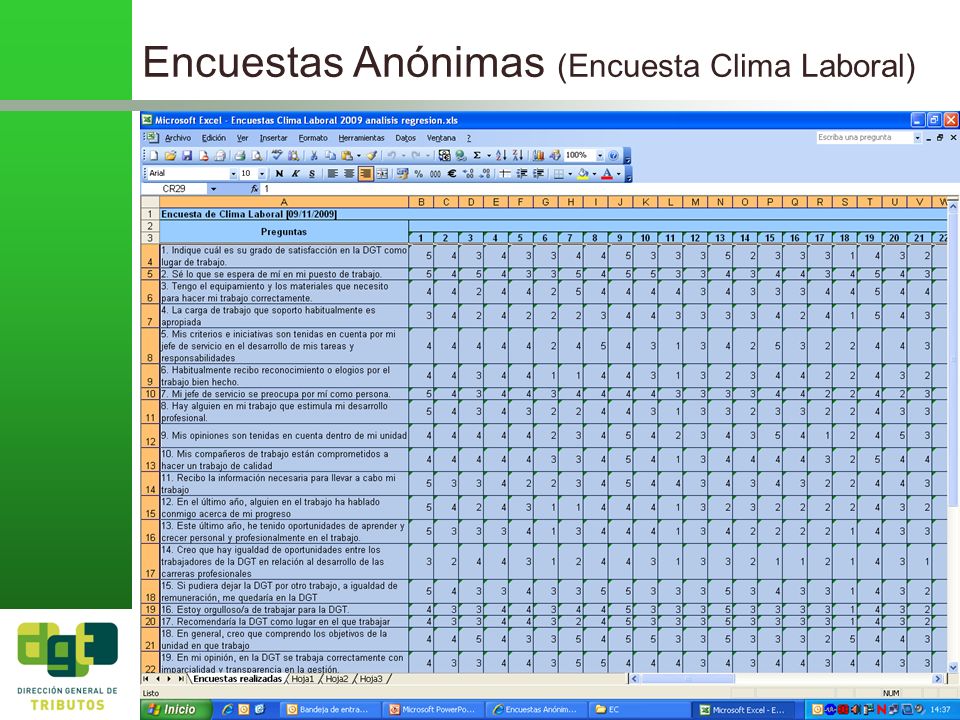
Task: Activate the Format Painter brush
Action: click(372, 156)
